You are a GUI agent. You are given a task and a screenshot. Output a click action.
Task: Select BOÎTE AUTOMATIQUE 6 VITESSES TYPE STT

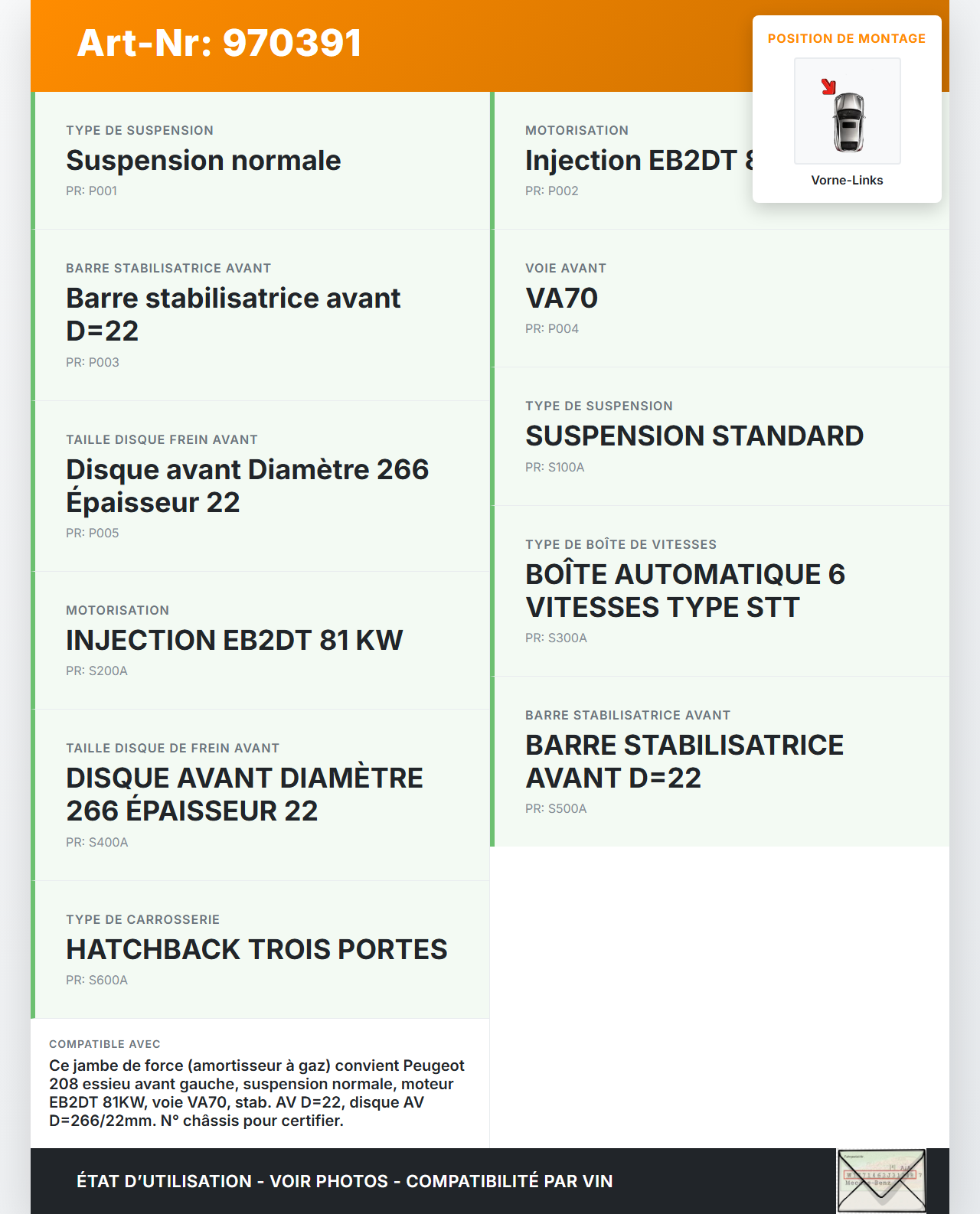click(685, 591)
